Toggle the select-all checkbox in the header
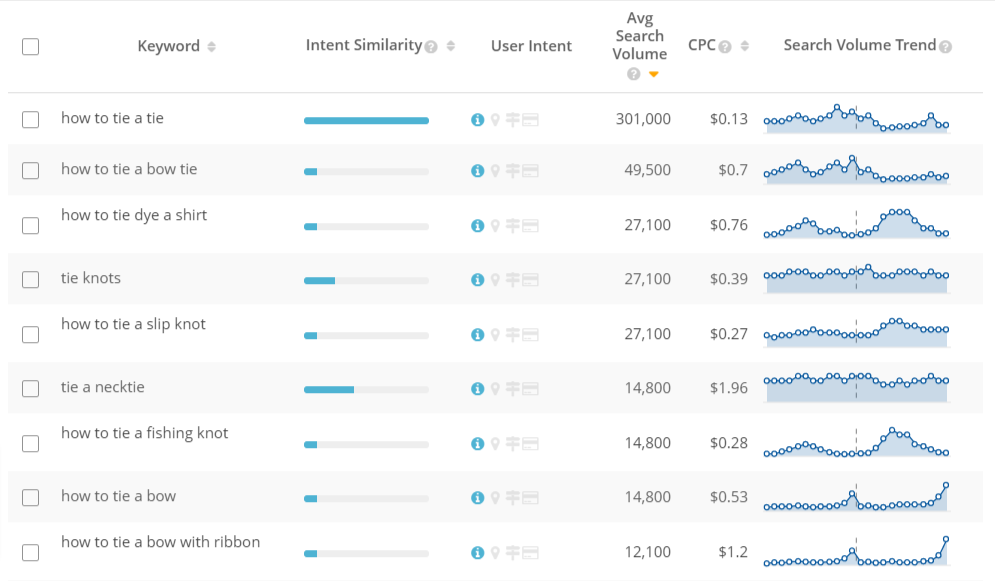The width and height of the screenshot is (995, 581). pos(30,46)
